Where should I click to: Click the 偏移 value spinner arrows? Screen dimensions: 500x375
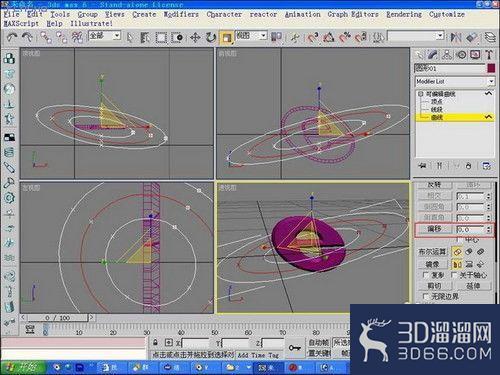pyautogui.click(x=488, y=229)
